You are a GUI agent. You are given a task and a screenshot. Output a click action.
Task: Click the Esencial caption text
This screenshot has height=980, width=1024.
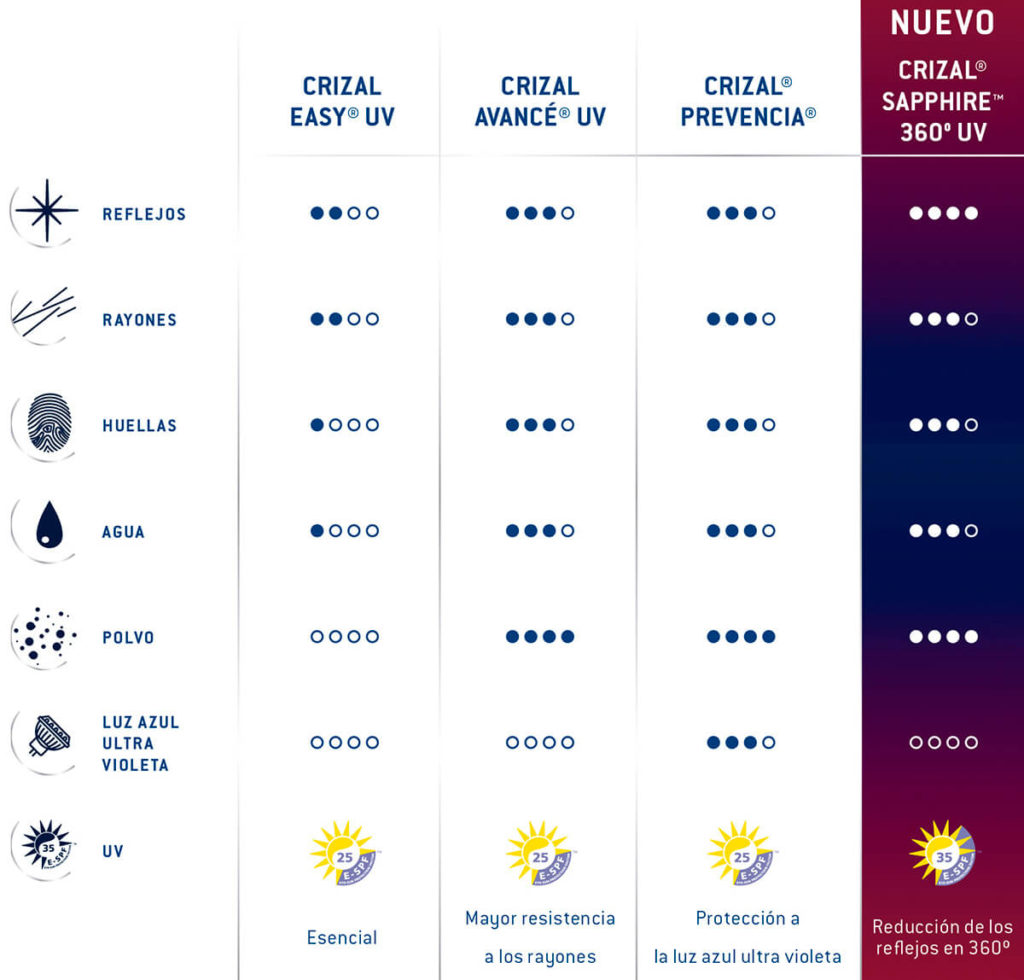click(x=342, y=938)
